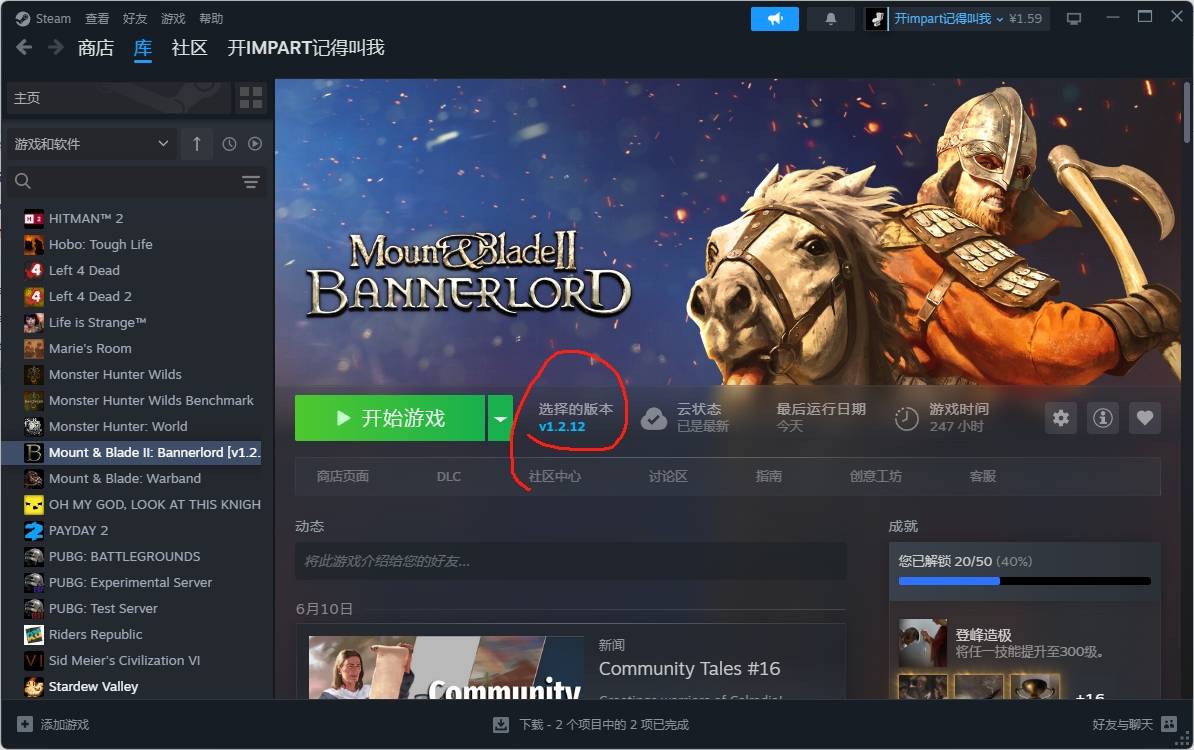
Task: Open the 查看 menu
Action: (97, 18)
